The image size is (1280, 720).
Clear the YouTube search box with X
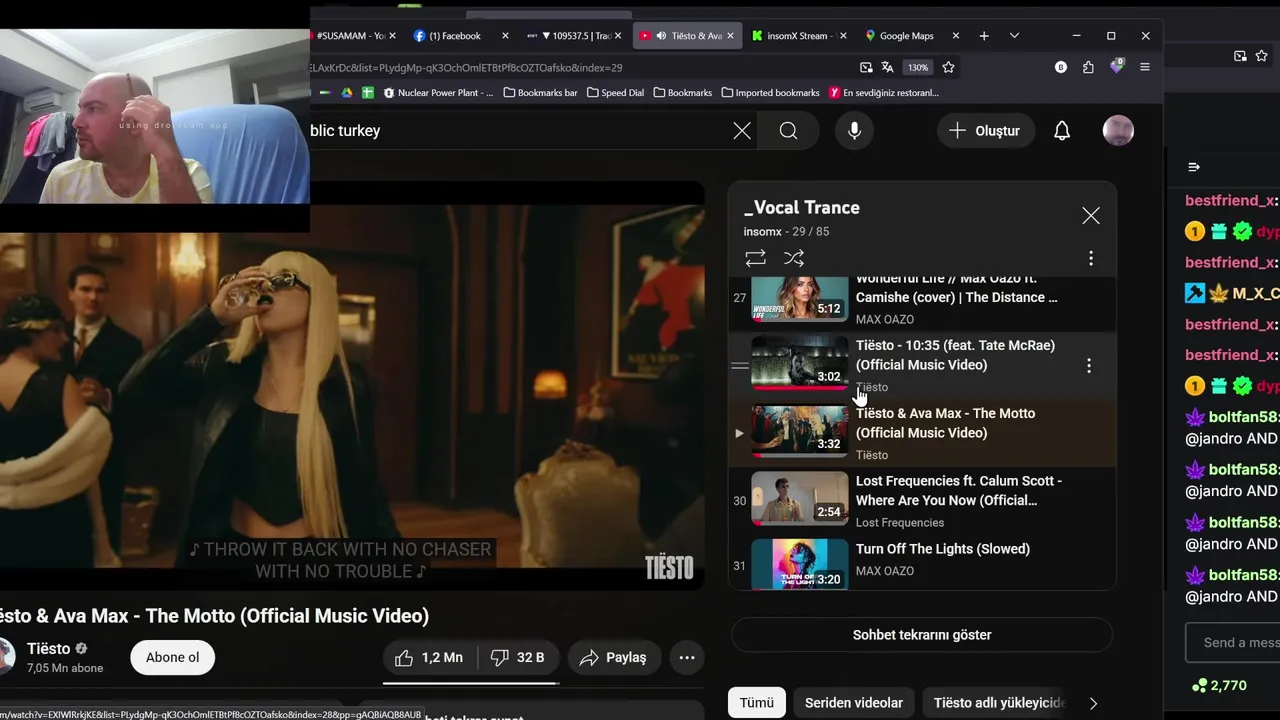[x=742, y=131]
